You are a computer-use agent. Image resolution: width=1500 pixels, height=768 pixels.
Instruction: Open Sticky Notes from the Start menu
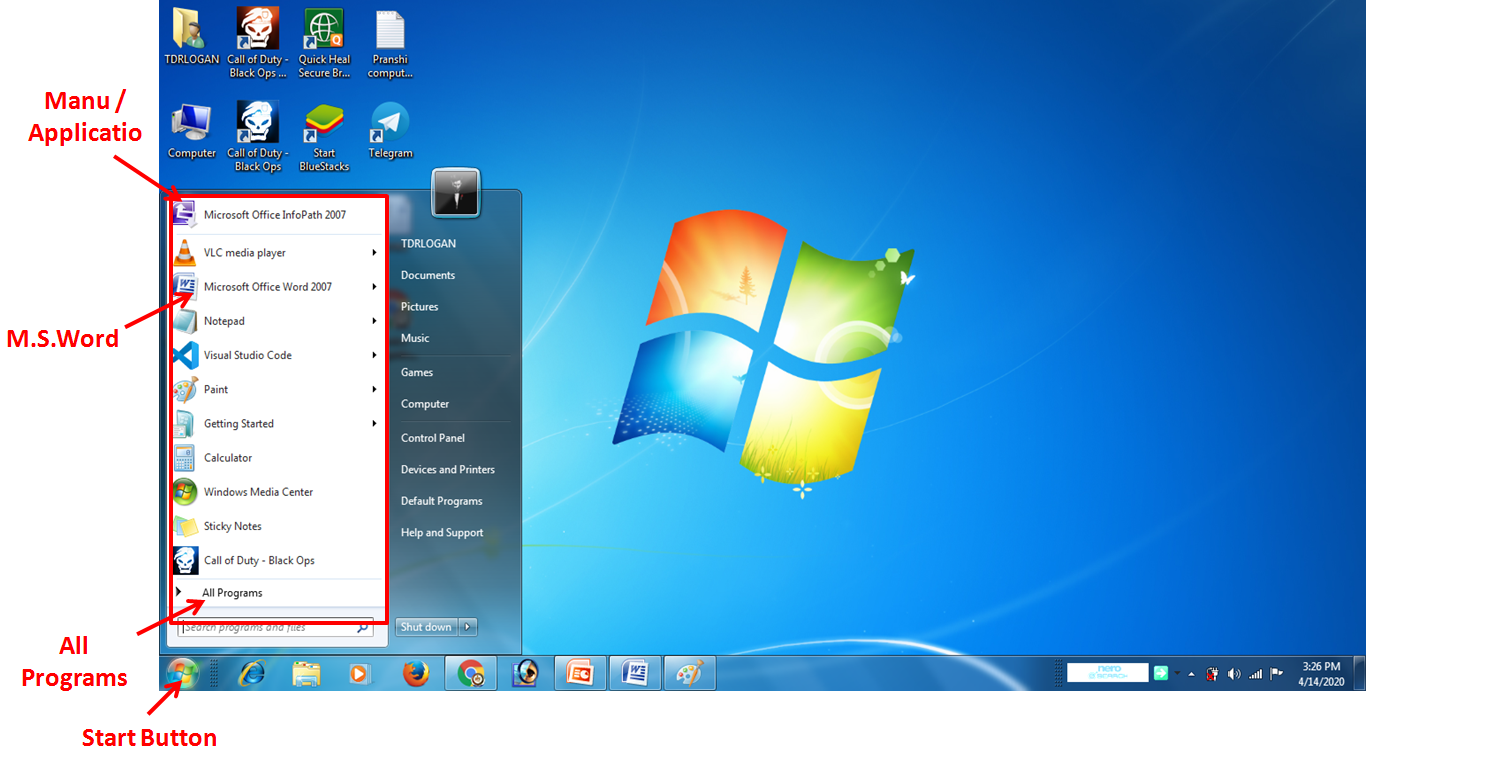coord(276,526)
